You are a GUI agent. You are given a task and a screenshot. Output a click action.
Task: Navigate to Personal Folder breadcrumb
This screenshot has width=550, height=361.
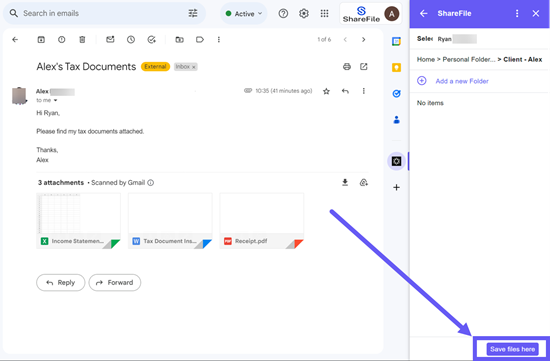pyautogui.click(x=469, y=60)
